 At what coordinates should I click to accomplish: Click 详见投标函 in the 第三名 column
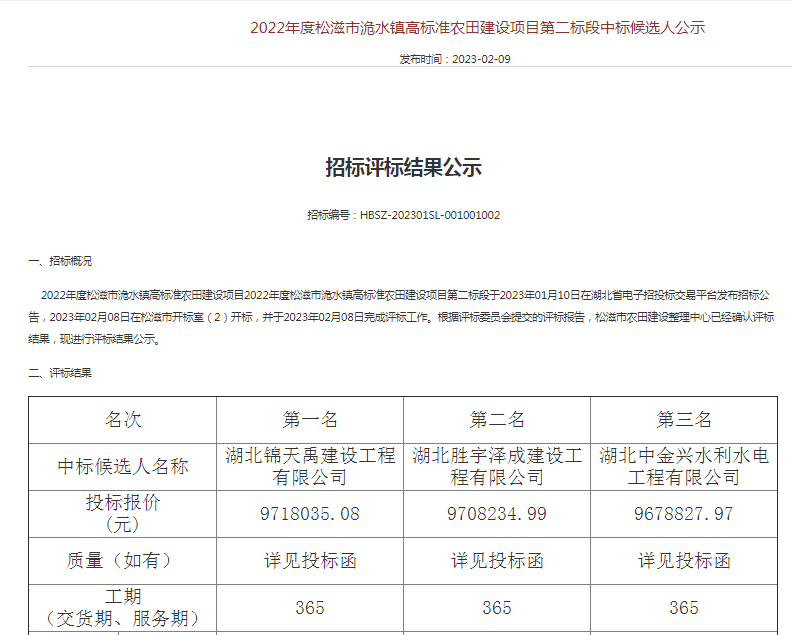click(x=683, y=561)
